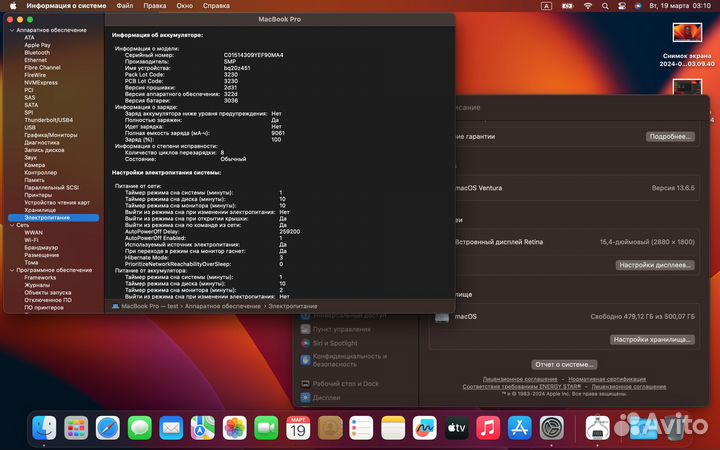Select Брандмауэр under the Сеть section
Image resolution: width=720 pixels, height=450 pixels.
(41, 248)
